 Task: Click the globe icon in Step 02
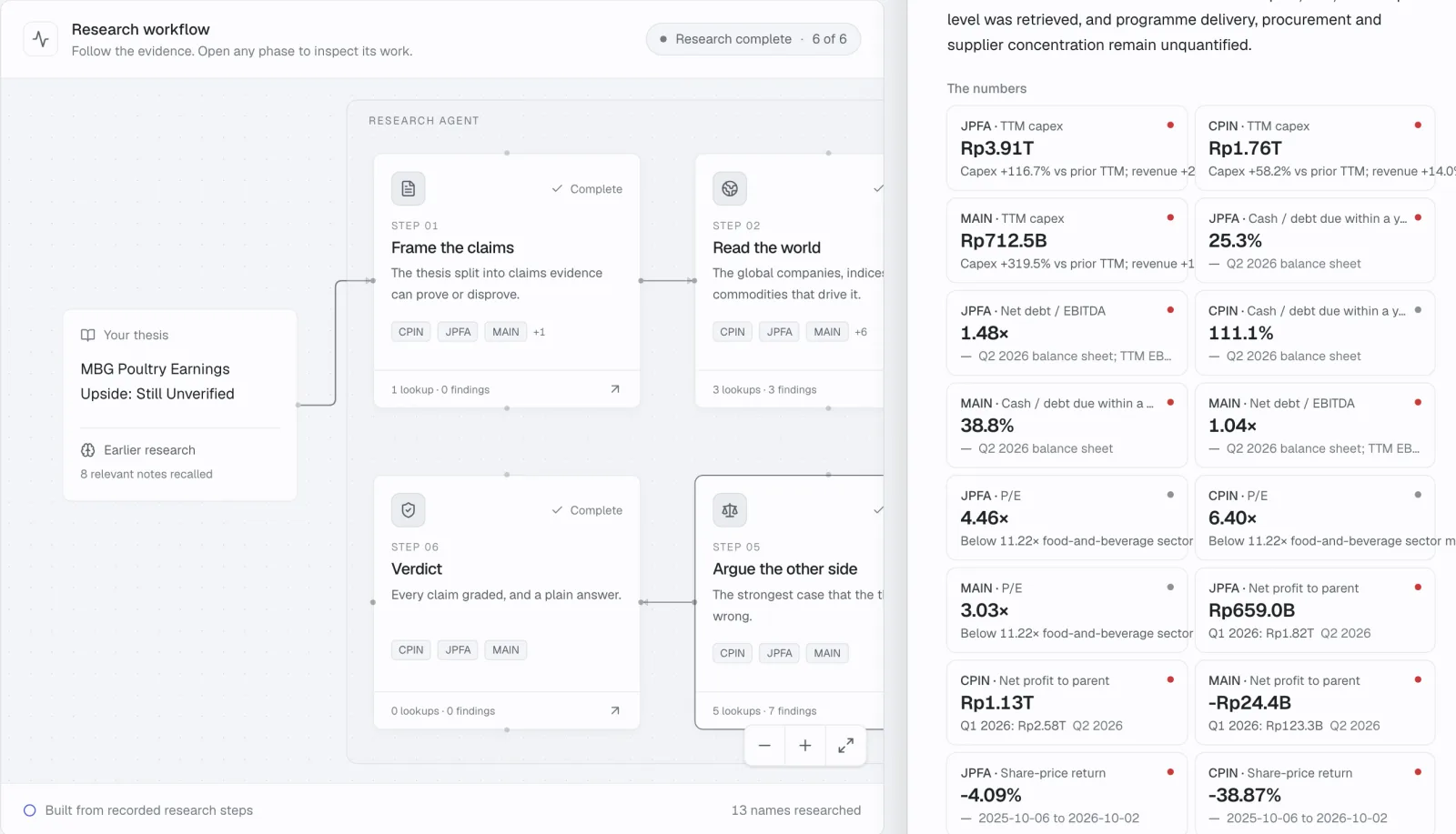pyautogui.click(x=730, y=188)
